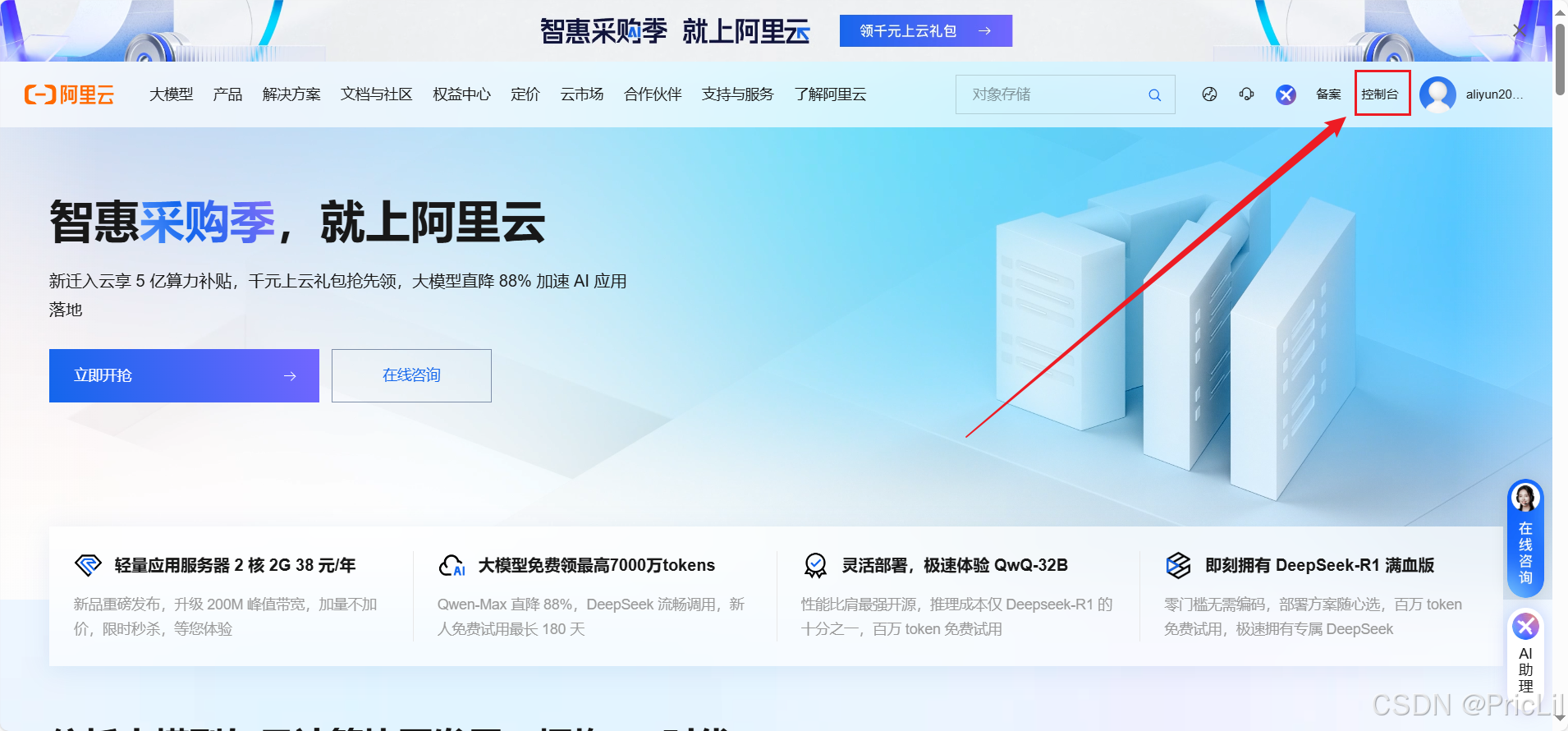This screenshot has height=731, width=1568.
Task: Click the 对象存储 search field
Action: 1065,94
